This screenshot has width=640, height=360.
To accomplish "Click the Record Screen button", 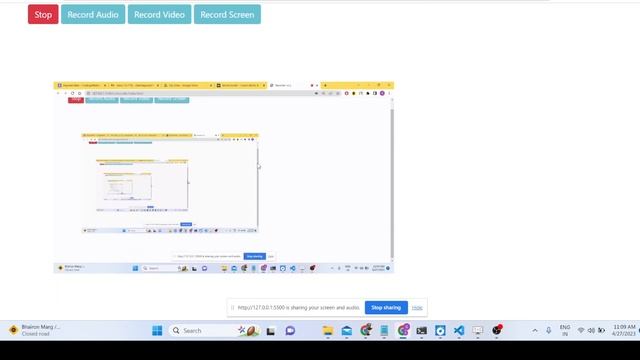I will point(227,15).
